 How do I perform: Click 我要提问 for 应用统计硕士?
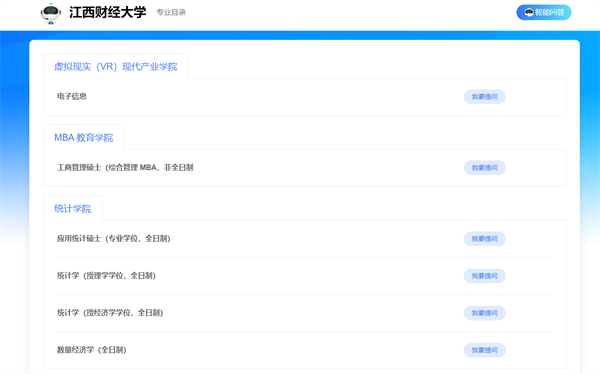[484, 239]
